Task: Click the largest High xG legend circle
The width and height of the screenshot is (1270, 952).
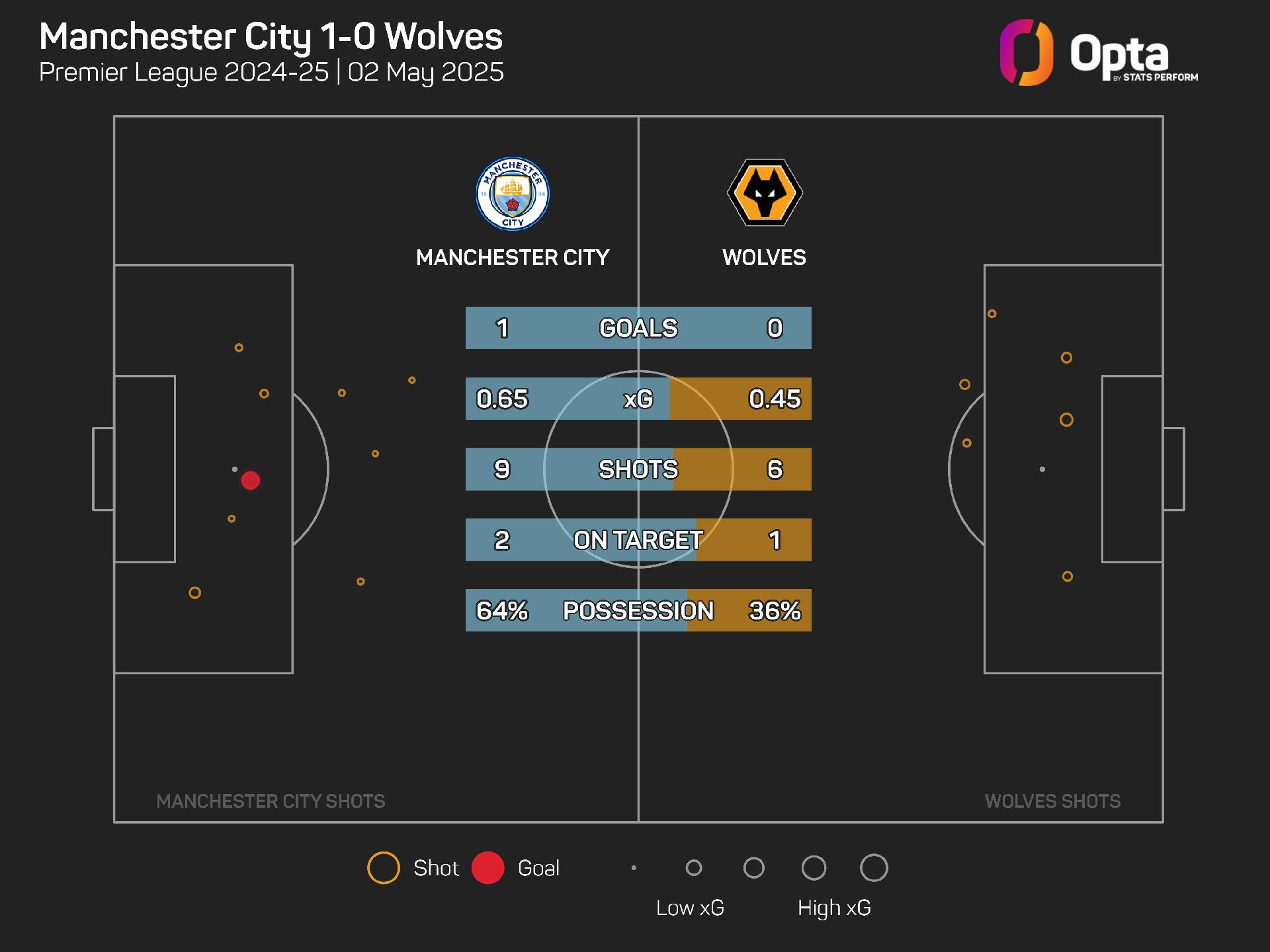Action: pyautogui.click(x=874, y=868)
